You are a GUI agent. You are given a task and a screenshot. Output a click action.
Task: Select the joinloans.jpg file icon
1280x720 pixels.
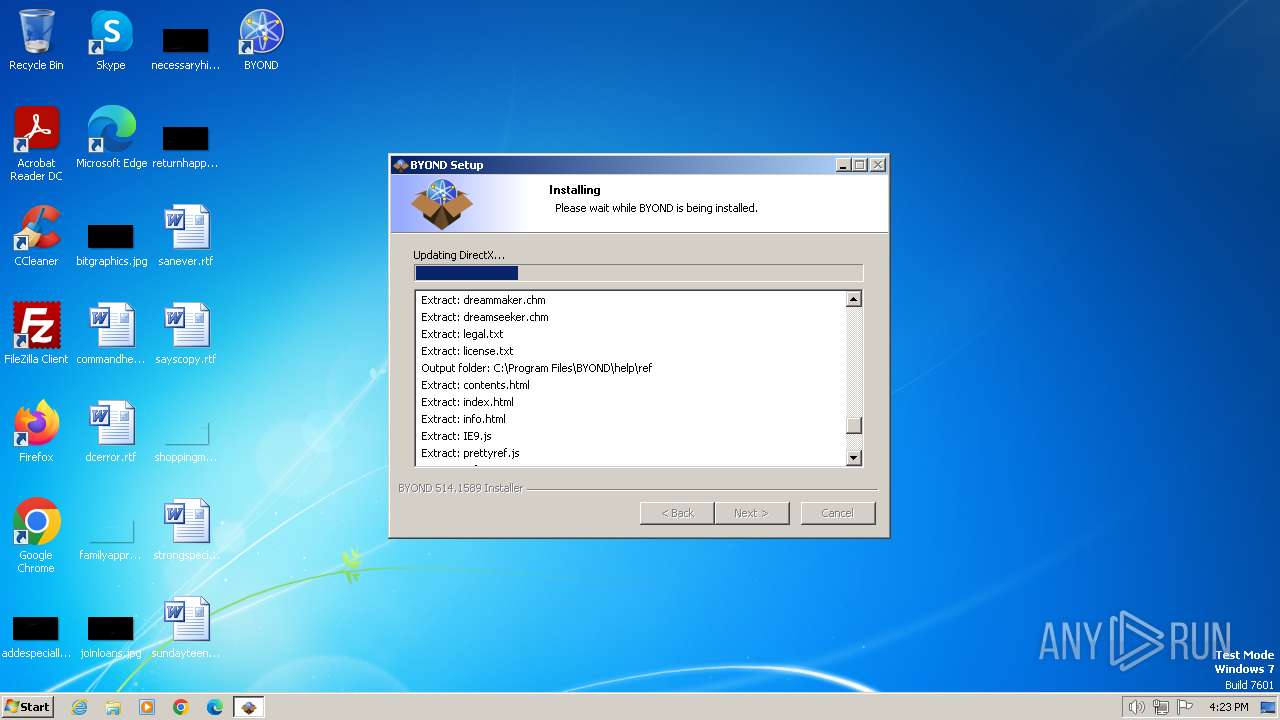(x=111, y=636)
